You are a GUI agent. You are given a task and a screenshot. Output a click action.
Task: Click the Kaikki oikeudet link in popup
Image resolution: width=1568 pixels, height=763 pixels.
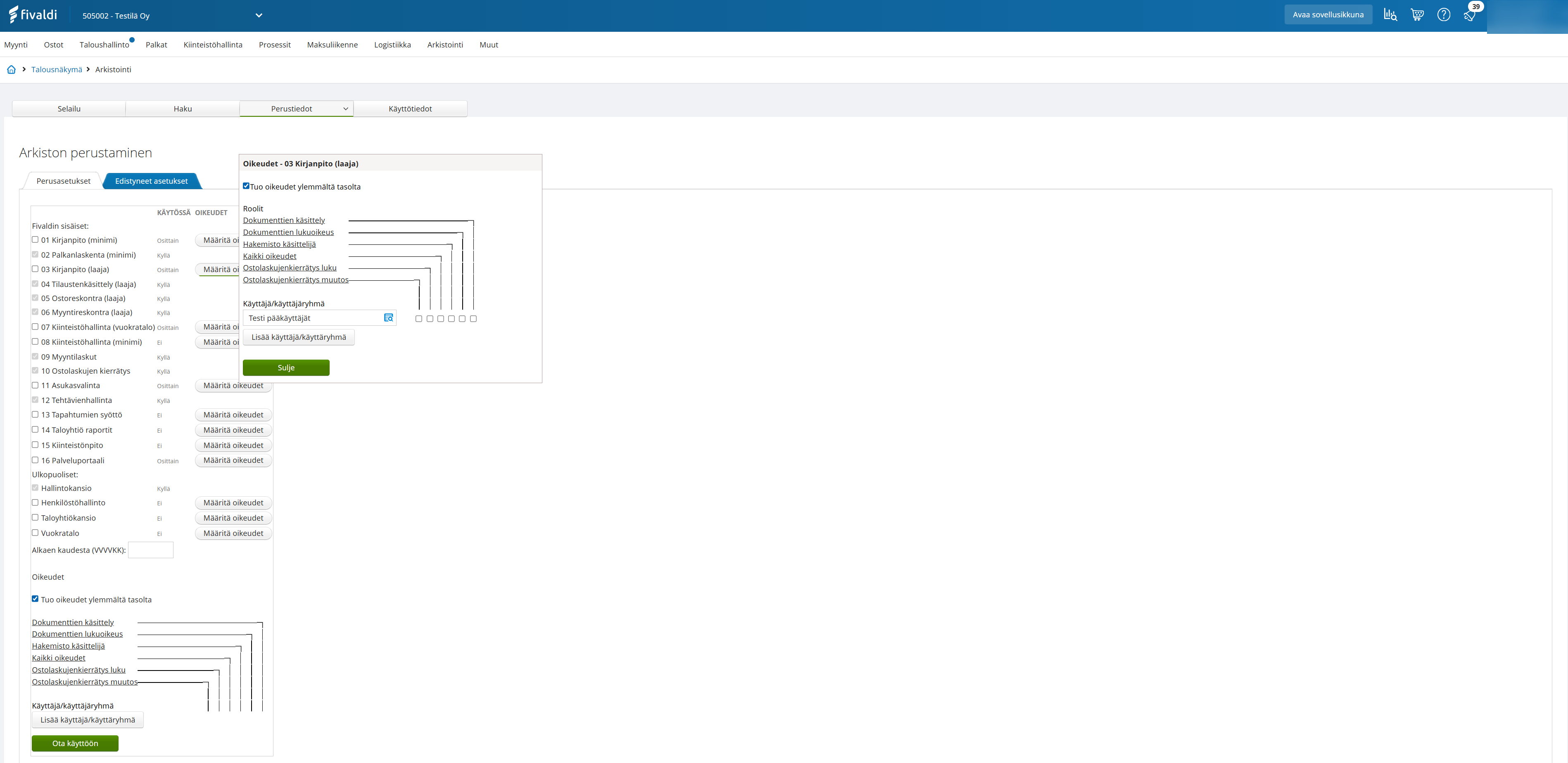[x=270, y=256]
